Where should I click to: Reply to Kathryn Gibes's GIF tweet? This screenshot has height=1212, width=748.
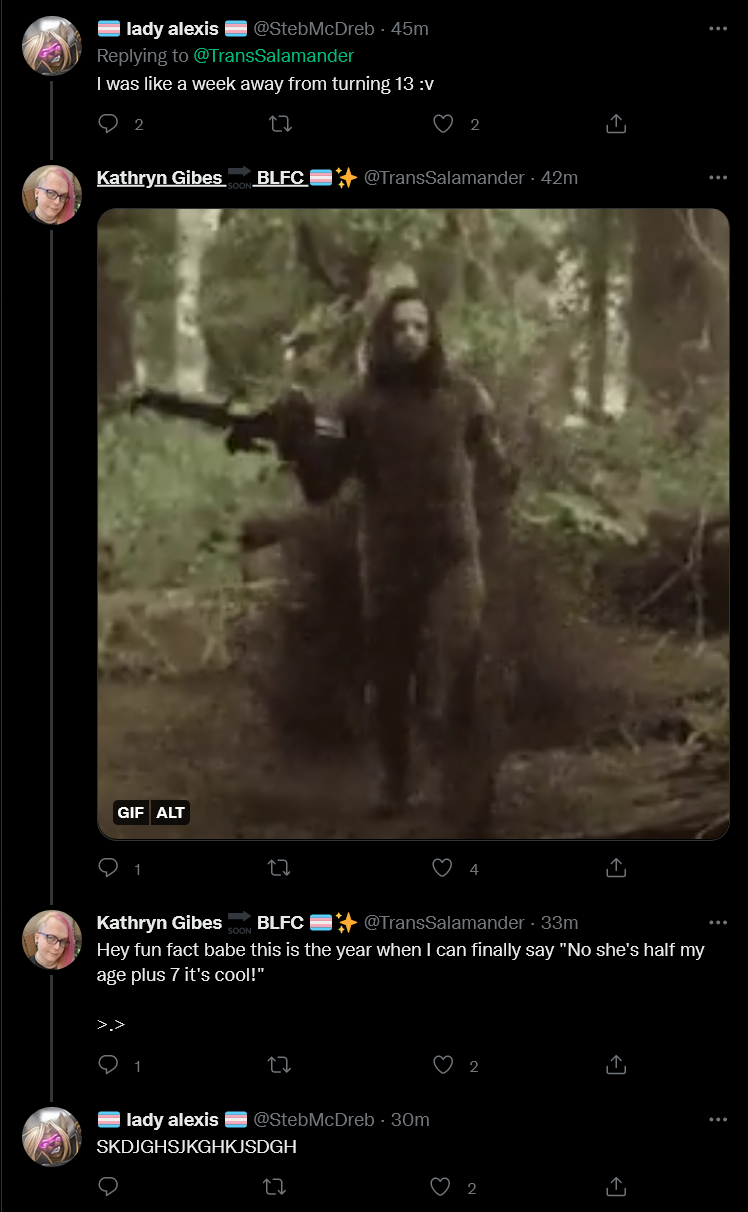point(109,868)
